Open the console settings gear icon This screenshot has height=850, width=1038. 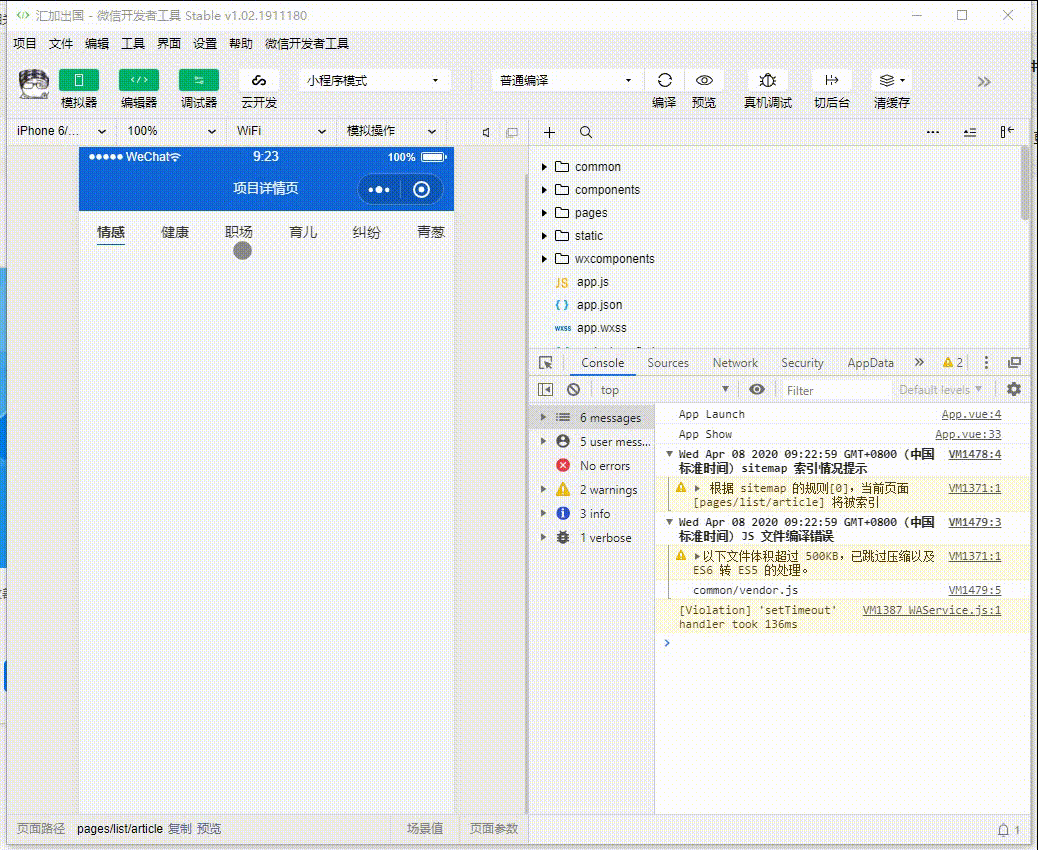(x=1014, y=389)
